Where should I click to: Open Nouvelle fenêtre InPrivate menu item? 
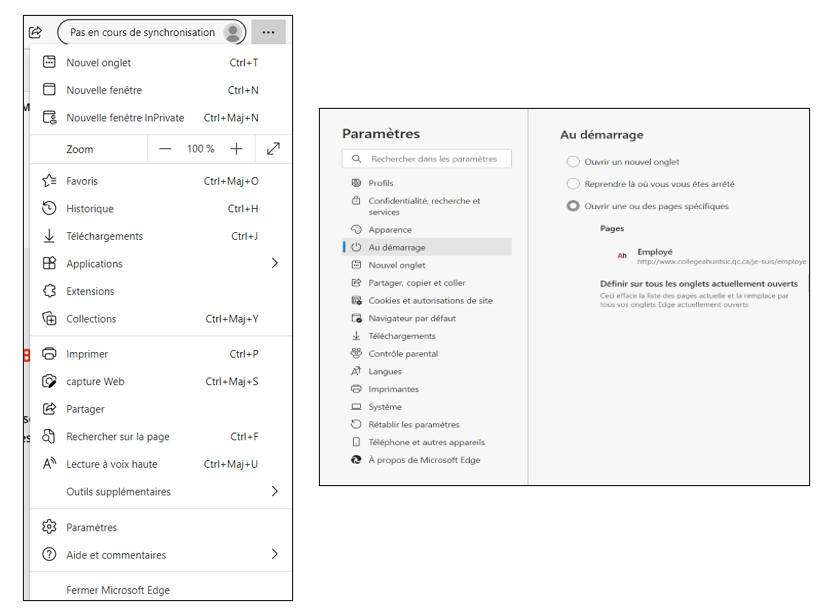[125, 118]
